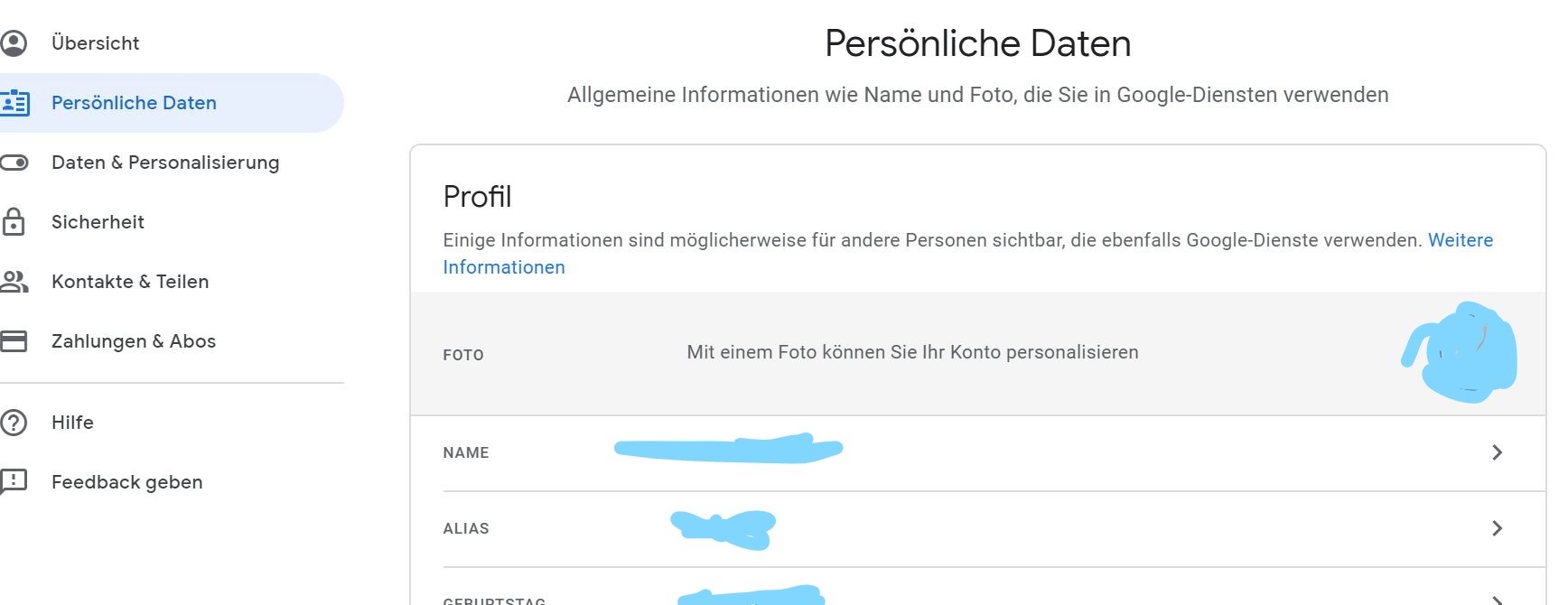The height and width of the screenshot is (605, 1568).
Task: Select the Persönliche Daten sidebar tab
Action: click(x=134, y=103)
